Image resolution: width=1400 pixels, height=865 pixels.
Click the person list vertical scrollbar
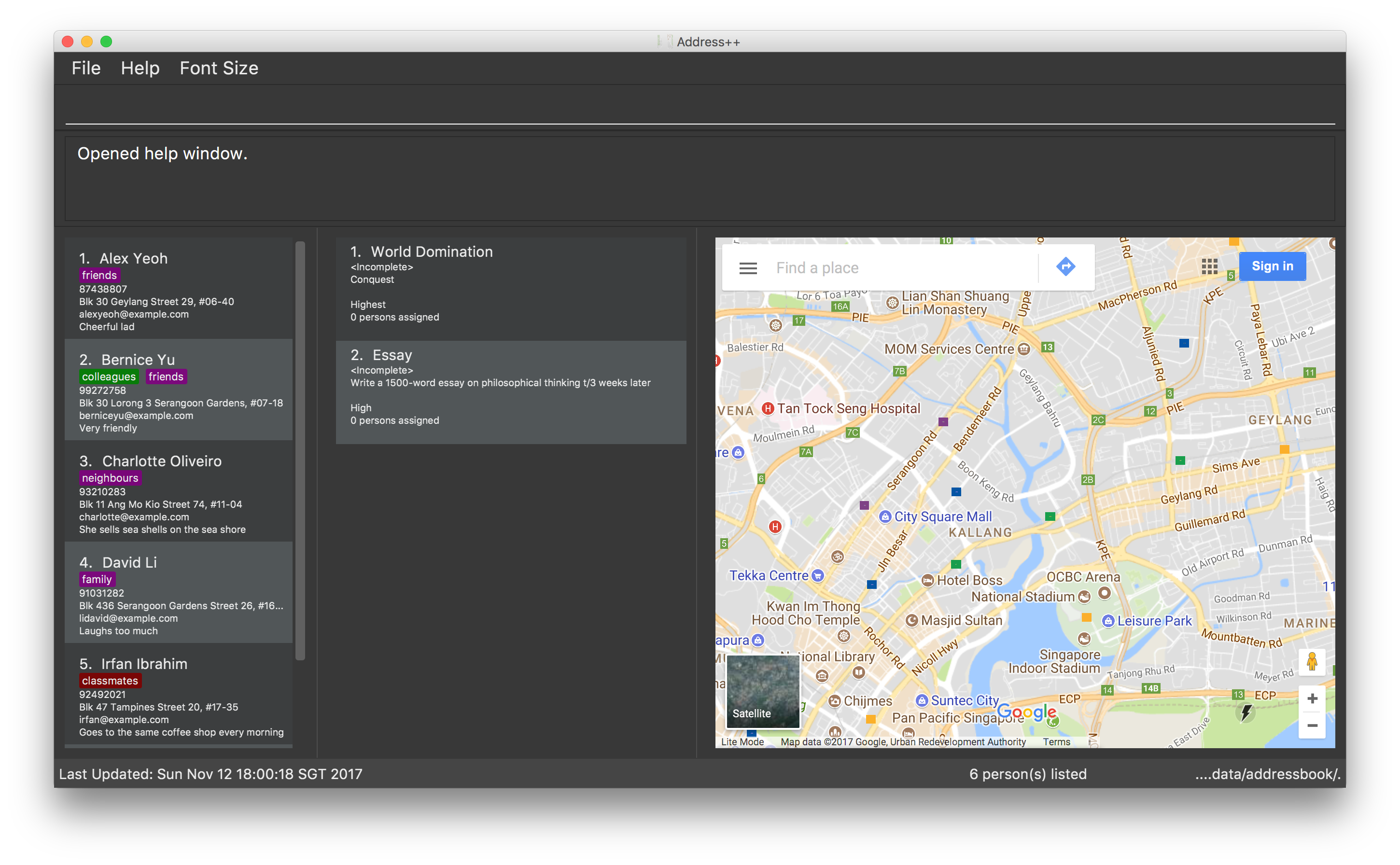click(x=300, y=451)
